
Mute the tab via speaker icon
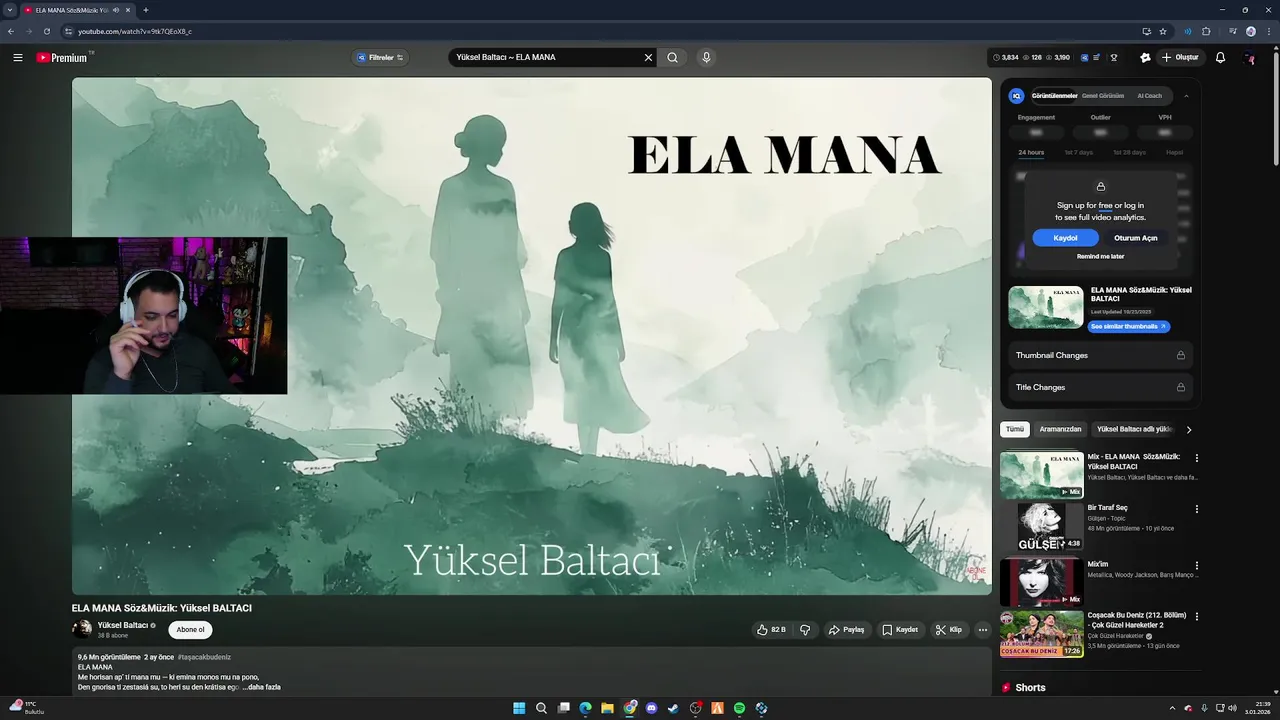point(116,10)
